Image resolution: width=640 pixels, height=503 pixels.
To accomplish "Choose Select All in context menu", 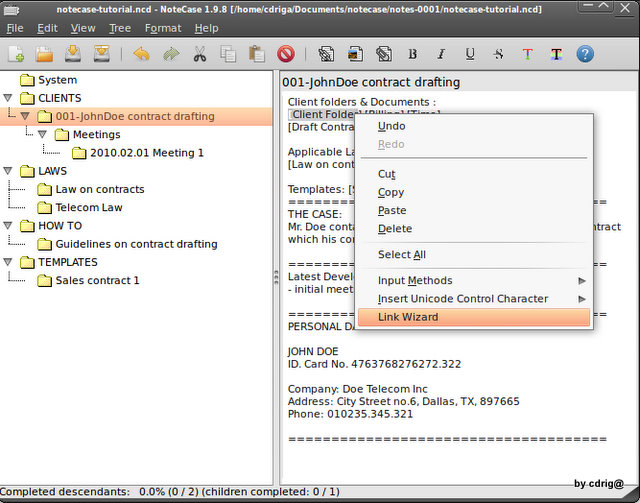I will coord(474,255).
